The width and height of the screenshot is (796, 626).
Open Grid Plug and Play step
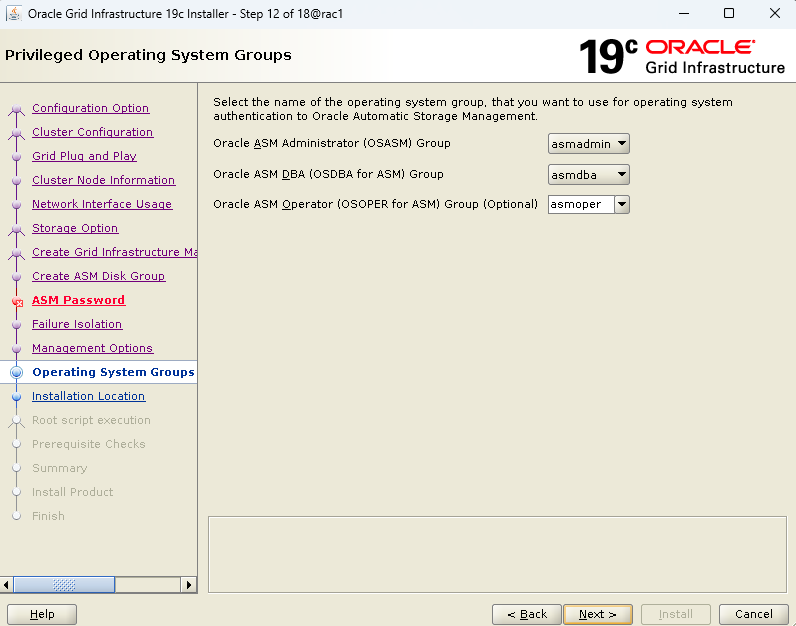[84, 156]
